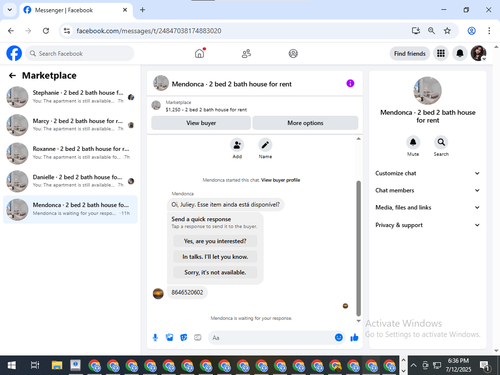Open Windows notification center icon
Viewport: 500px width, 375px height.
point(485,365)
